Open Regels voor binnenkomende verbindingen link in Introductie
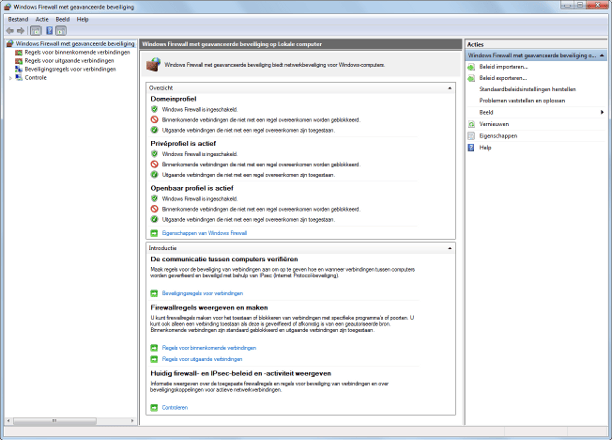 (x=209, y=348)
